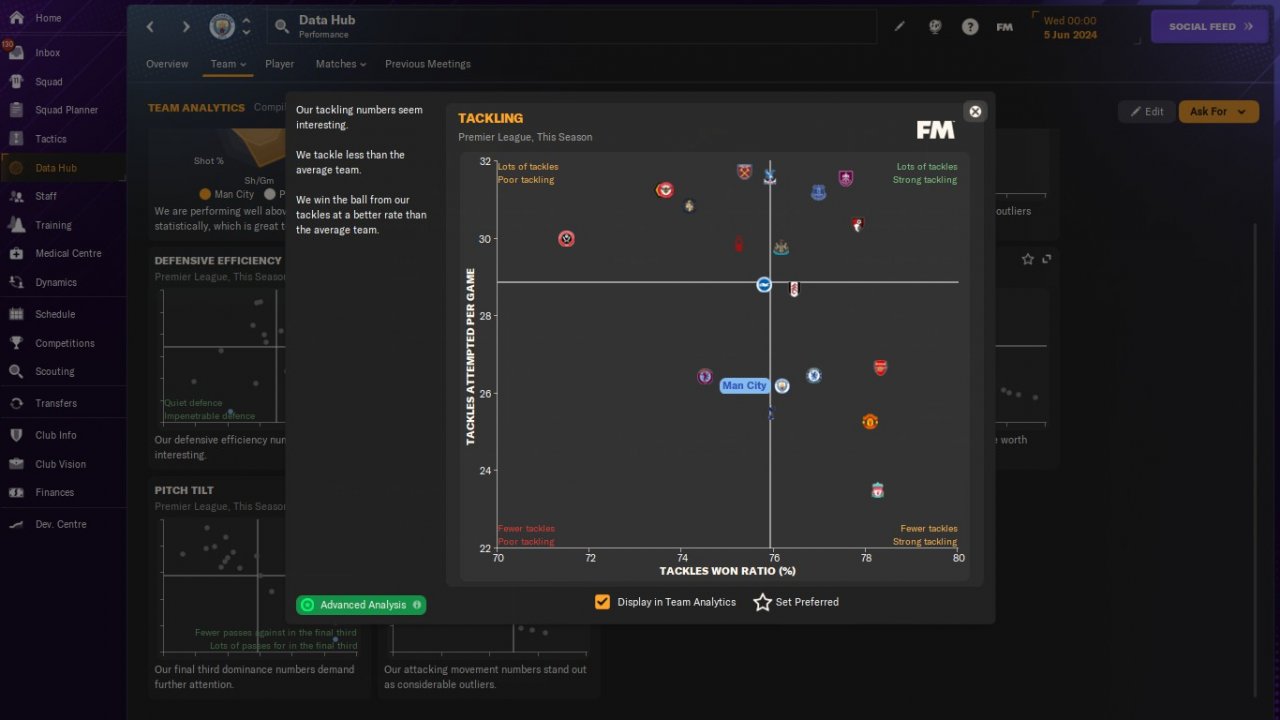1280x720 pixels.
Task: Open the Social Feed panel
Action: pyautogui.click(x=1211, y=27)
